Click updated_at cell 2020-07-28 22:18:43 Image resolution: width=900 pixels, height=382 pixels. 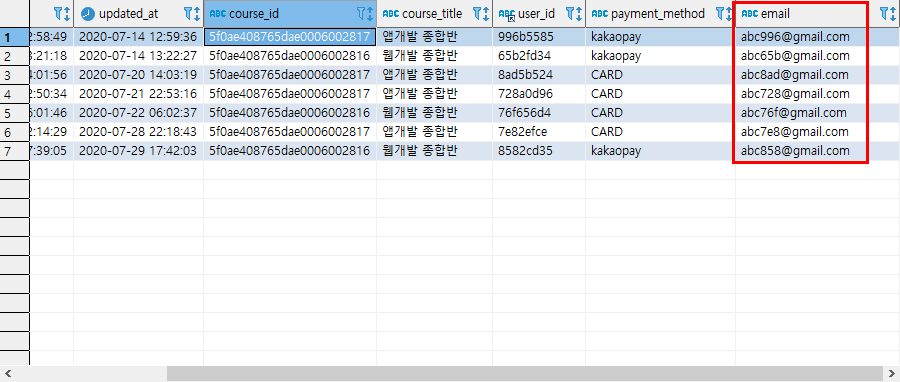(x=138, y=132)
